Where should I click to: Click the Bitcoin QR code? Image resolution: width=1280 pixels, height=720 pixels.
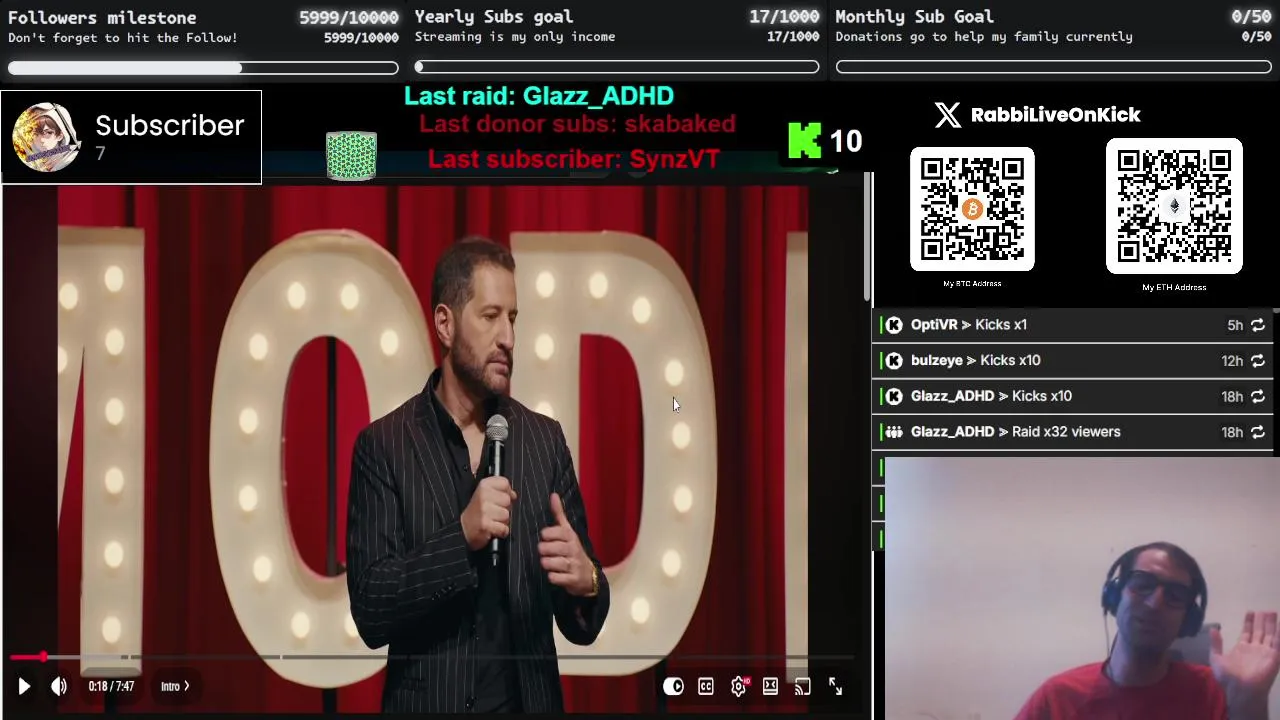[x=972, y=209]
